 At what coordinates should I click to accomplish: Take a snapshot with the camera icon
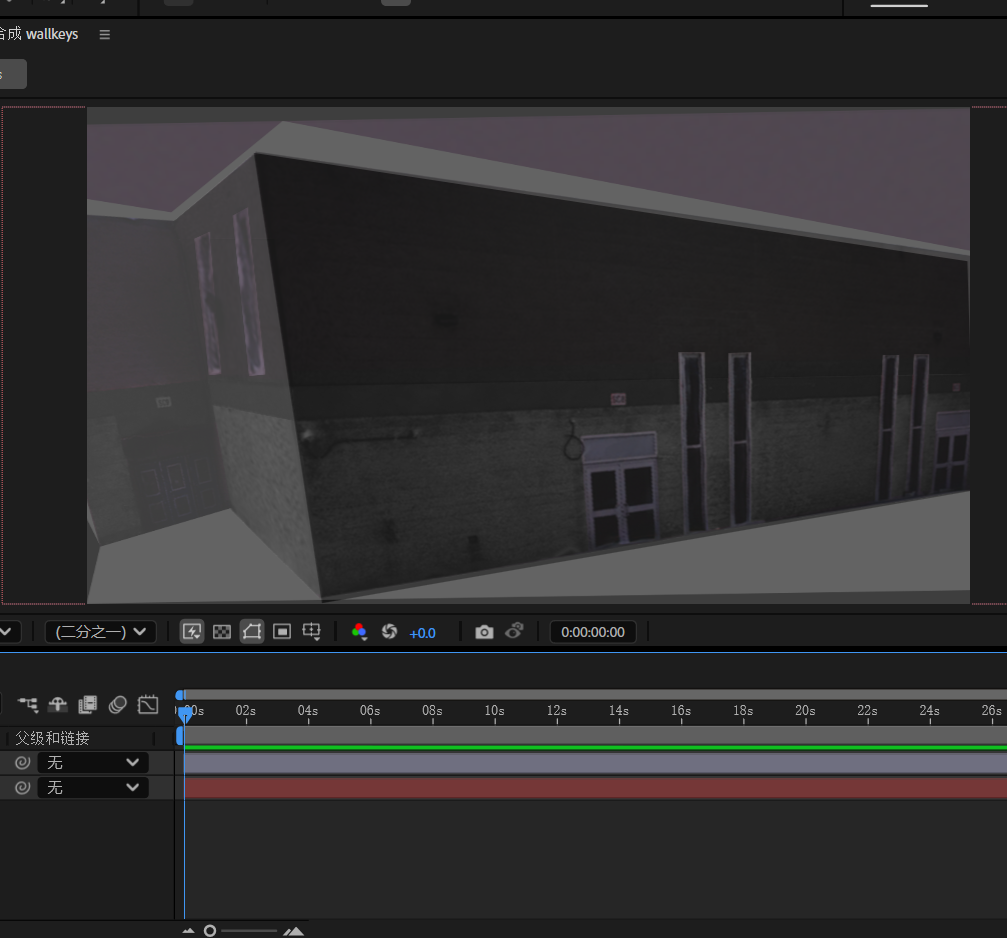coord(484,632)
